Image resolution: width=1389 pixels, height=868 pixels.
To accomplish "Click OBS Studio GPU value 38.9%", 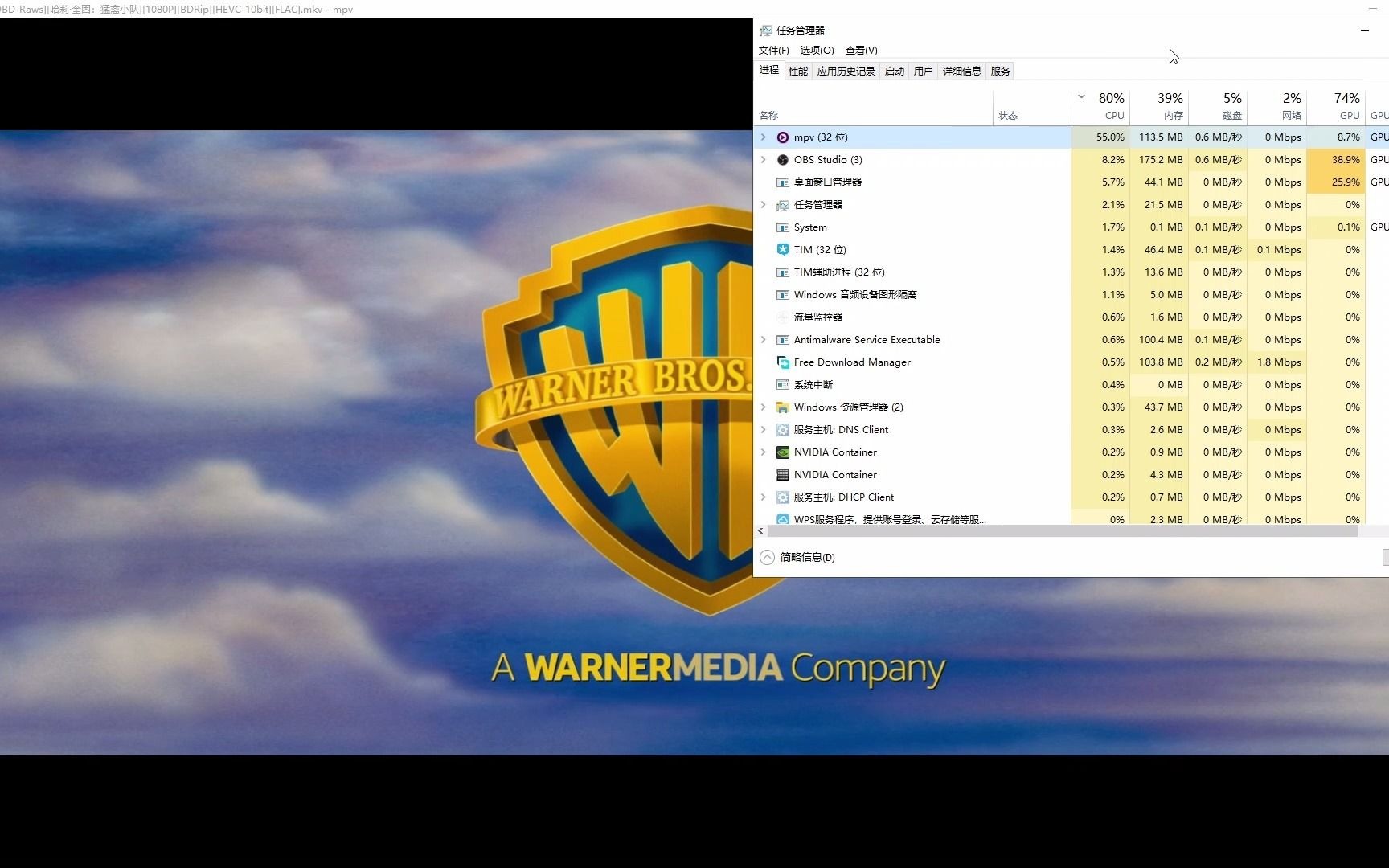I will pos(1345,160).
